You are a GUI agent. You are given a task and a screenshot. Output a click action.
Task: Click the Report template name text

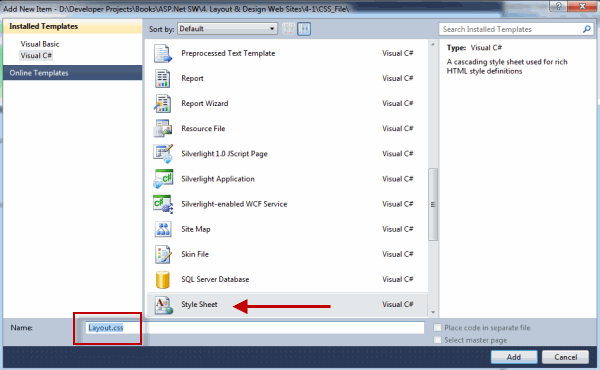coord(192,78)
